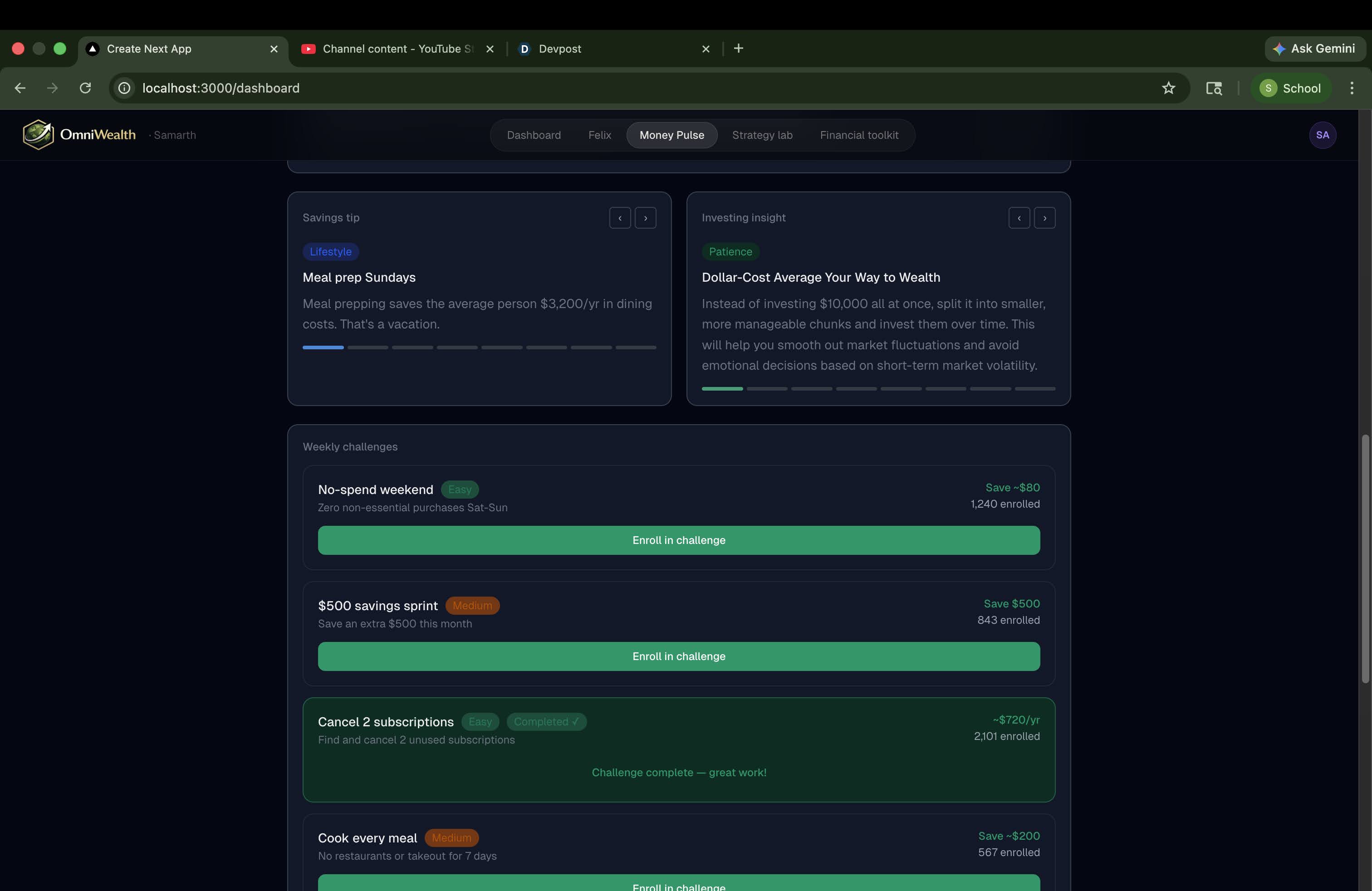
Task: Advance to next investing insight
Action: pyautogui.click(x=1044, y=218)
